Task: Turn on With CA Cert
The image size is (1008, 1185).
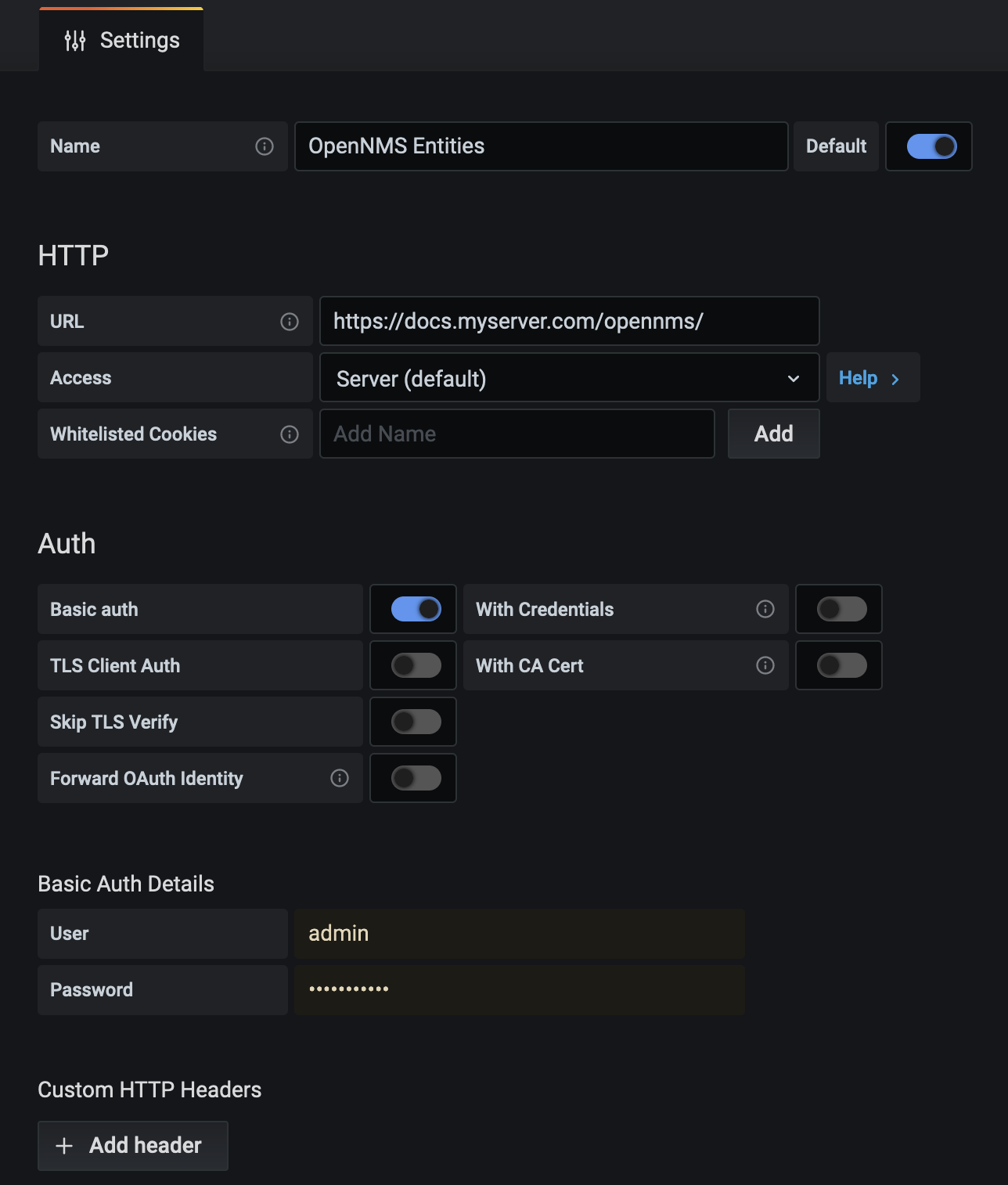Action: (838, 665)
